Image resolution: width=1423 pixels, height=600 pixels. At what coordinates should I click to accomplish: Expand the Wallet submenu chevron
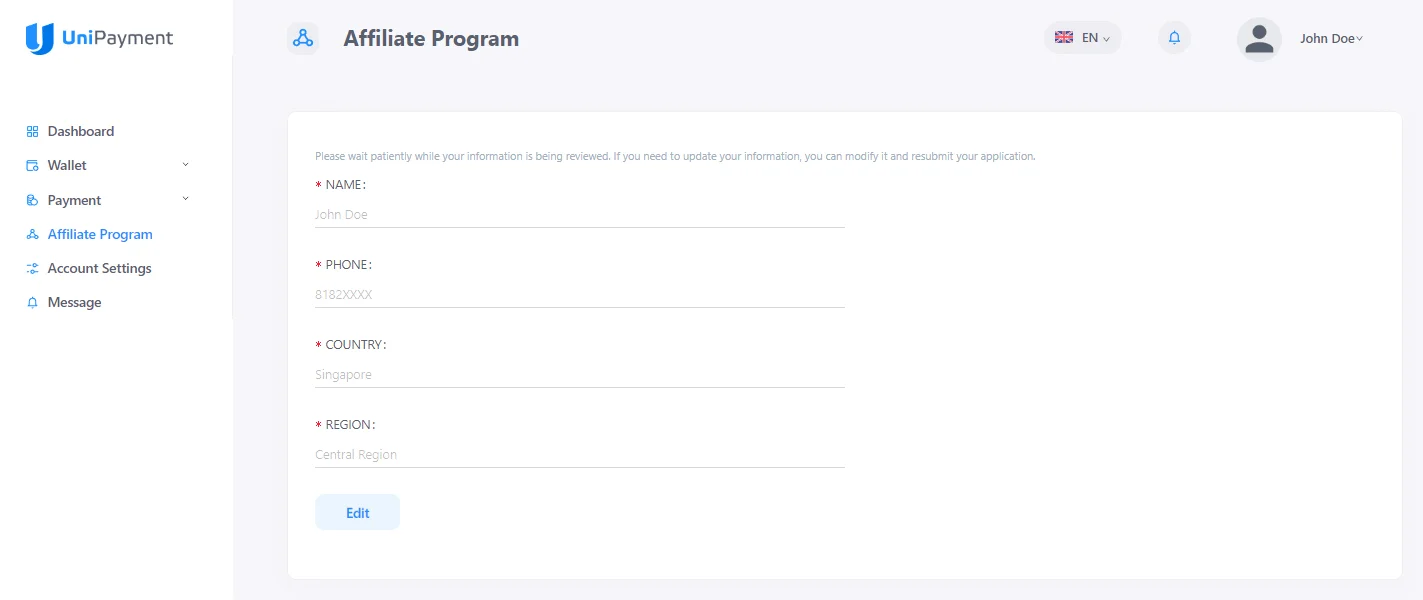pyautogui.click(x=185, y=164)
